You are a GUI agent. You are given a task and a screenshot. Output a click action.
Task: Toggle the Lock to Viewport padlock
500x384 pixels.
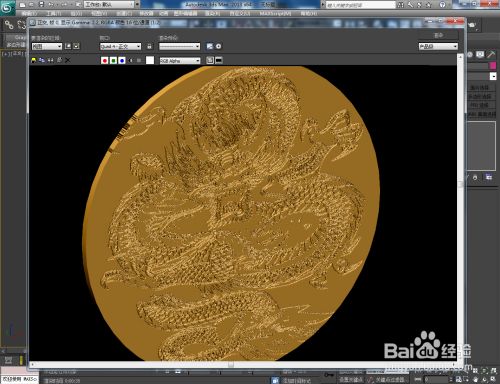click(x=149, y=46)
